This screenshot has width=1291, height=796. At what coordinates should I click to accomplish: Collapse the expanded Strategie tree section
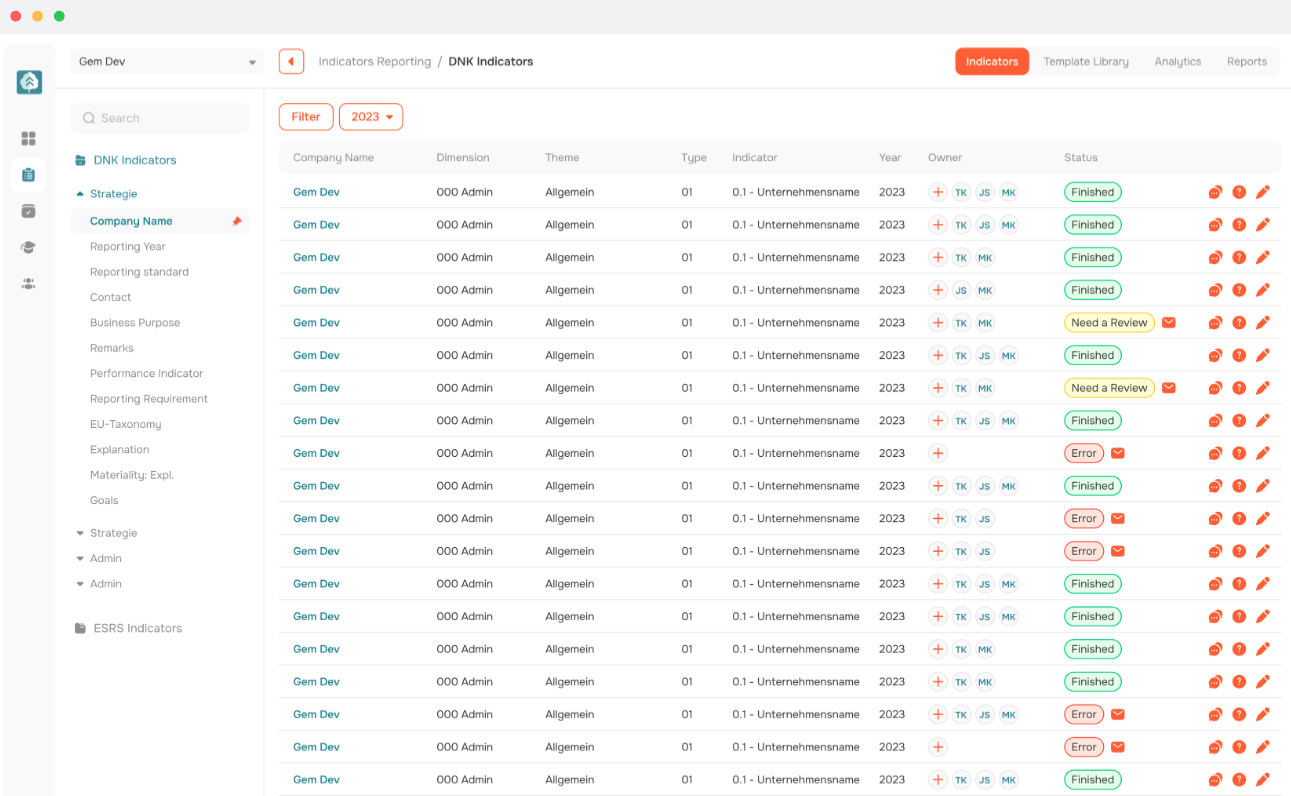[80, 194]
